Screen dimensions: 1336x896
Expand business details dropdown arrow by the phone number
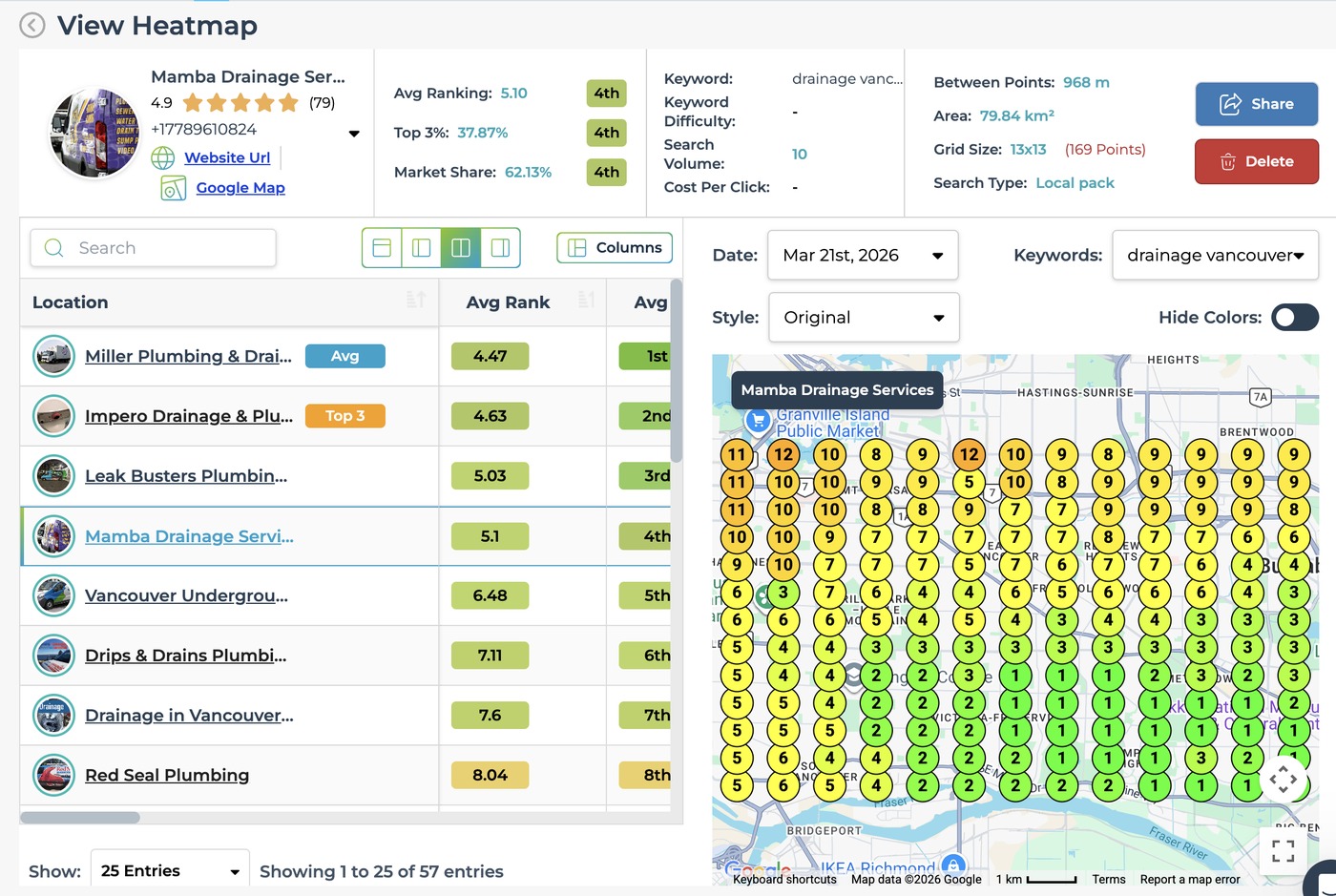point(354,134)
